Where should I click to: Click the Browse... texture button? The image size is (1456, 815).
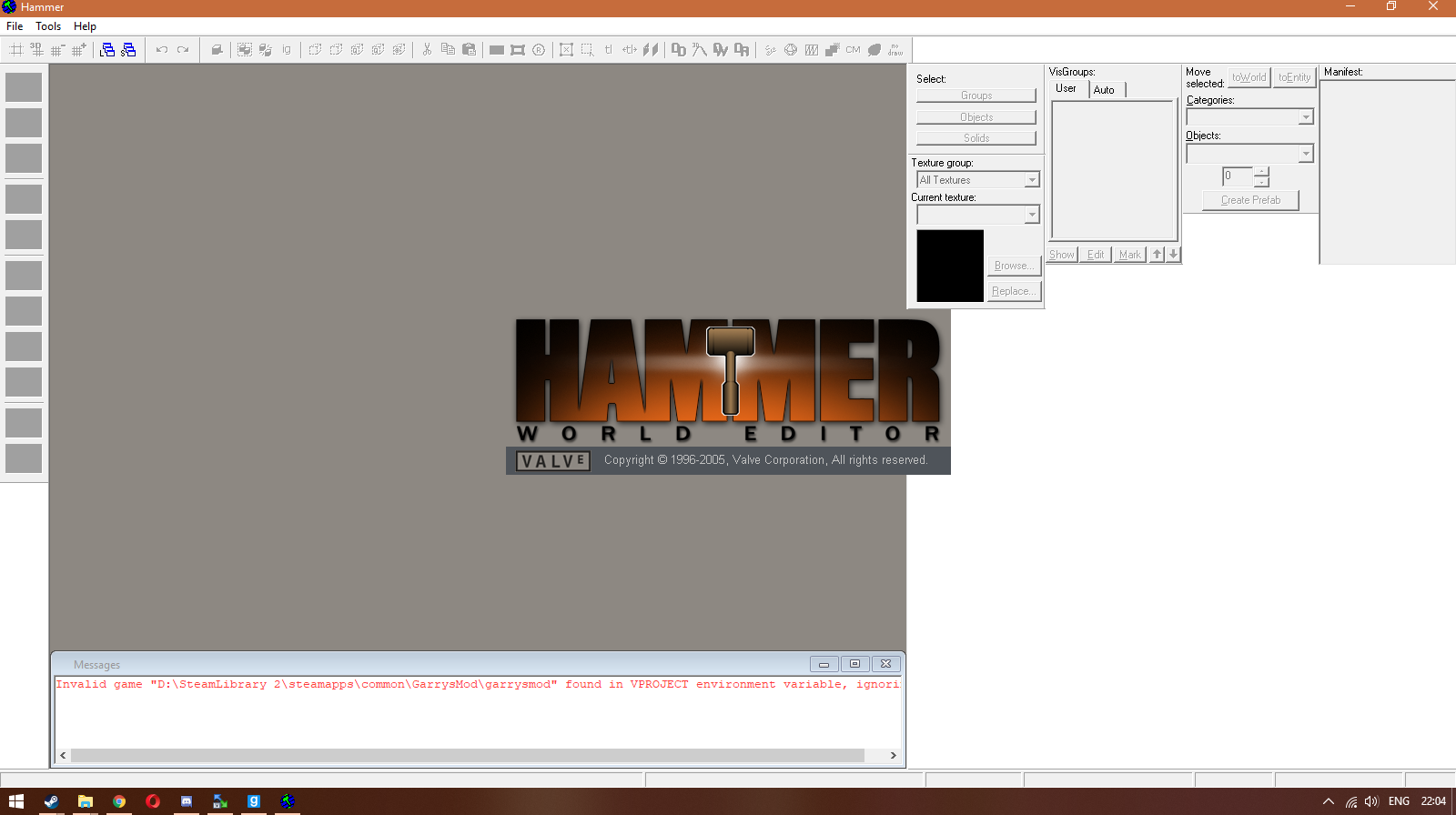[1014, 266]
